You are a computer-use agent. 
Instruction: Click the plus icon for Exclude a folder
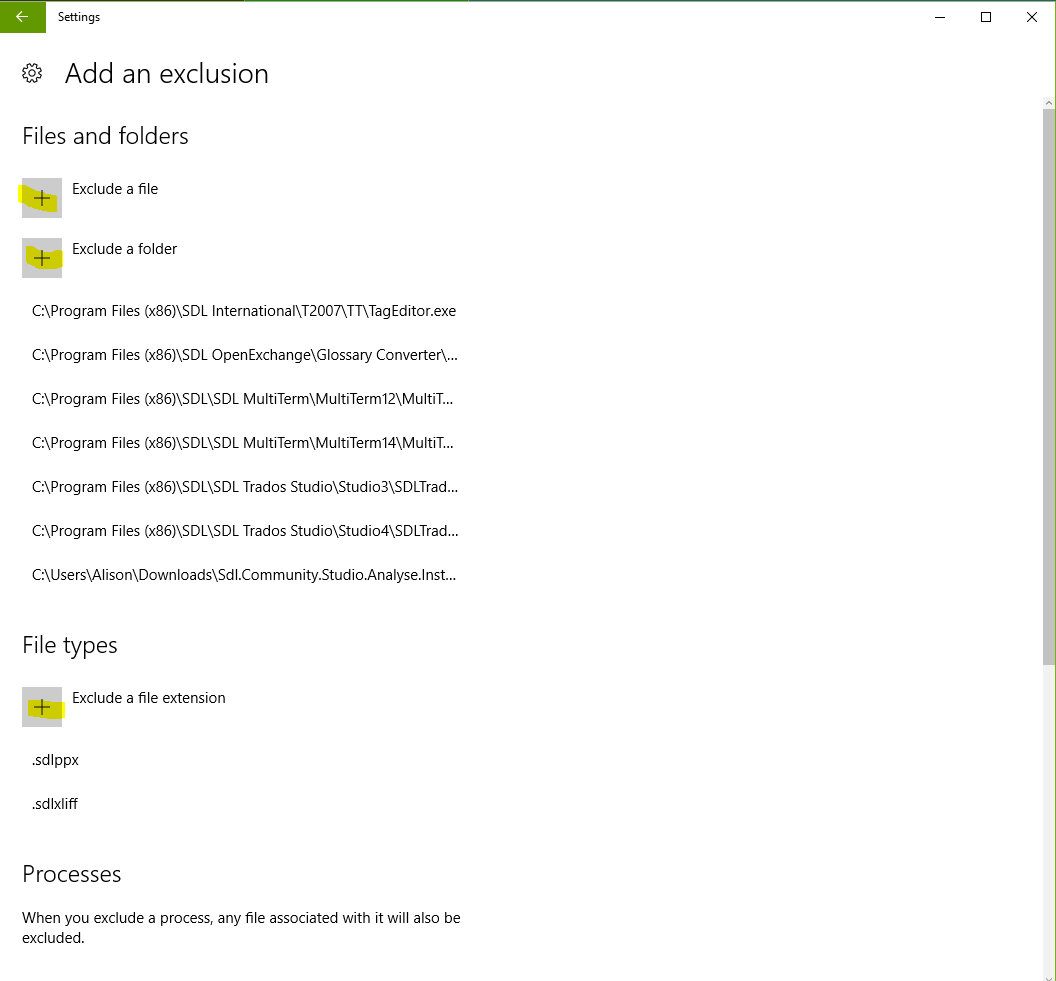coord(42,258)
